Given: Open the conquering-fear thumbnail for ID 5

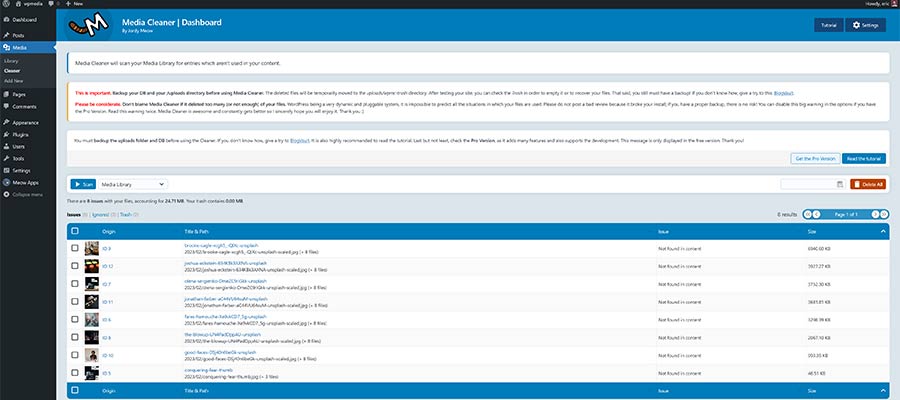Looking at the screenshot, I should 91,373.
